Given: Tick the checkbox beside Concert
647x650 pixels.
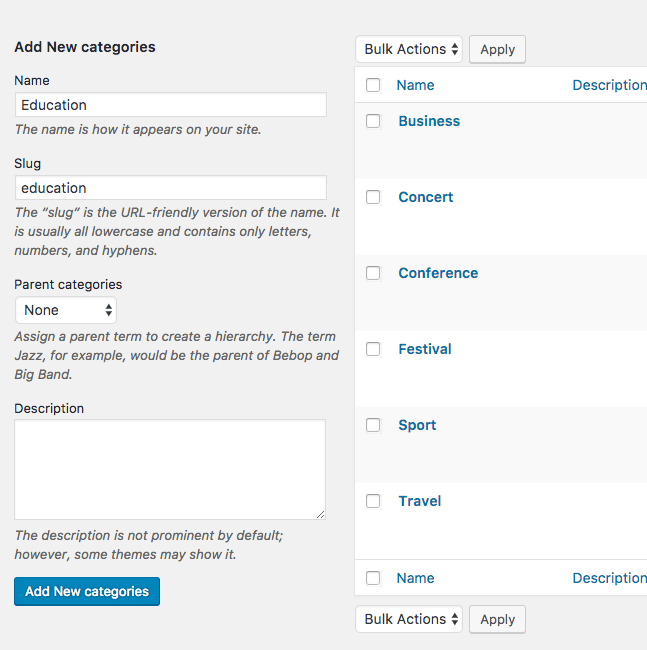Looking at the screenshot, I should coord(373,197).
